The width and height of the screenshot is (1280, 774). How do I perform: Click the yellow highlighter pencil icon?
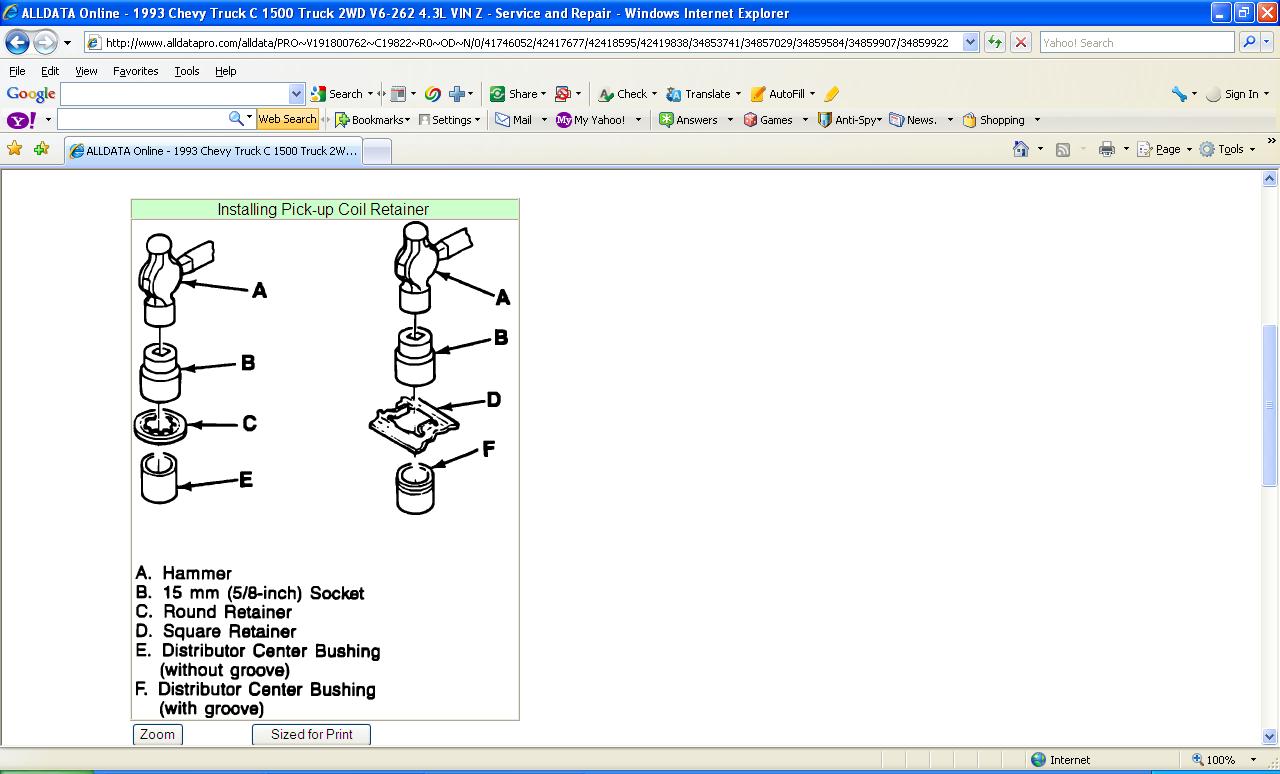[x=831, y=94]
